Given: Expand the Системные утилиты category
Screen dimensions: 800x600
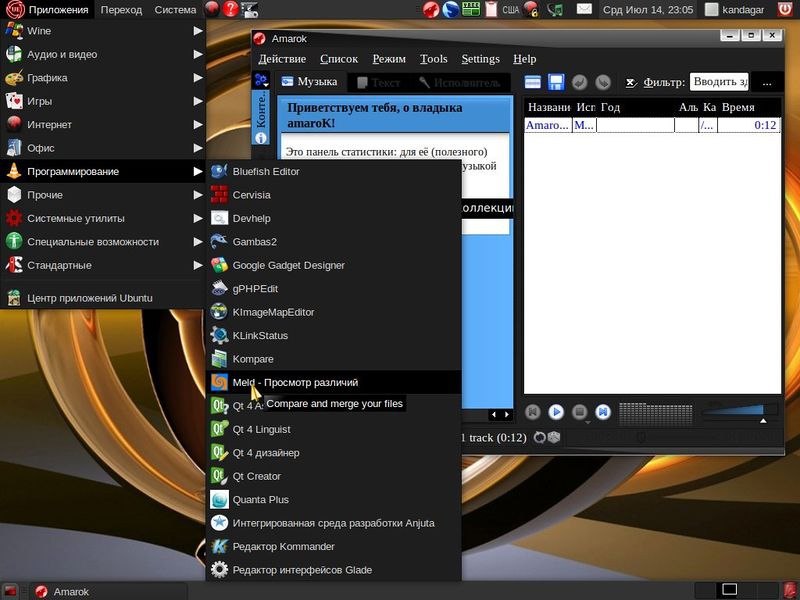Looking at the screenshot, I should coord(103,218).
